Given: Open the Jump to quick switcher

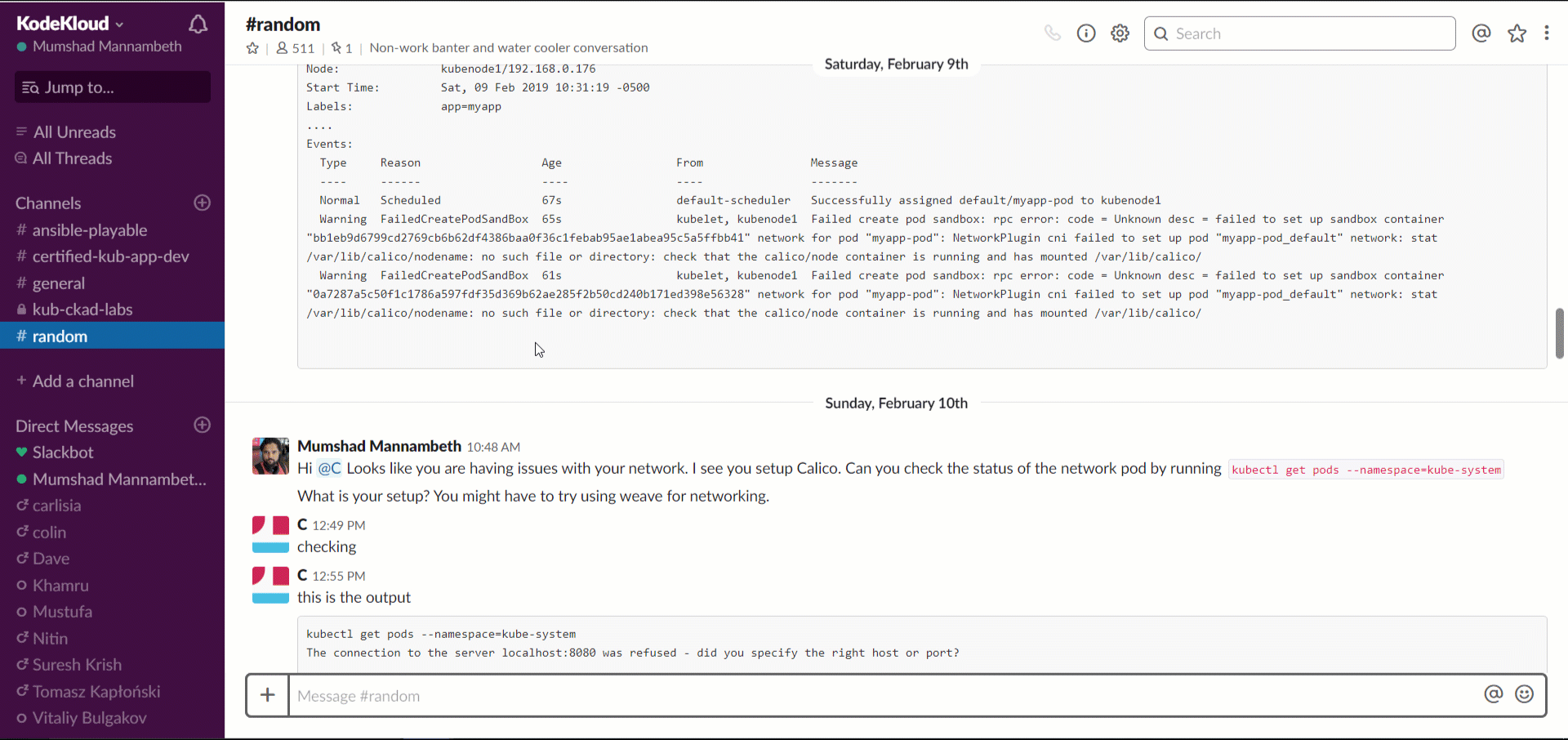Looking at the screenshot, I should [x=113, y=87].
